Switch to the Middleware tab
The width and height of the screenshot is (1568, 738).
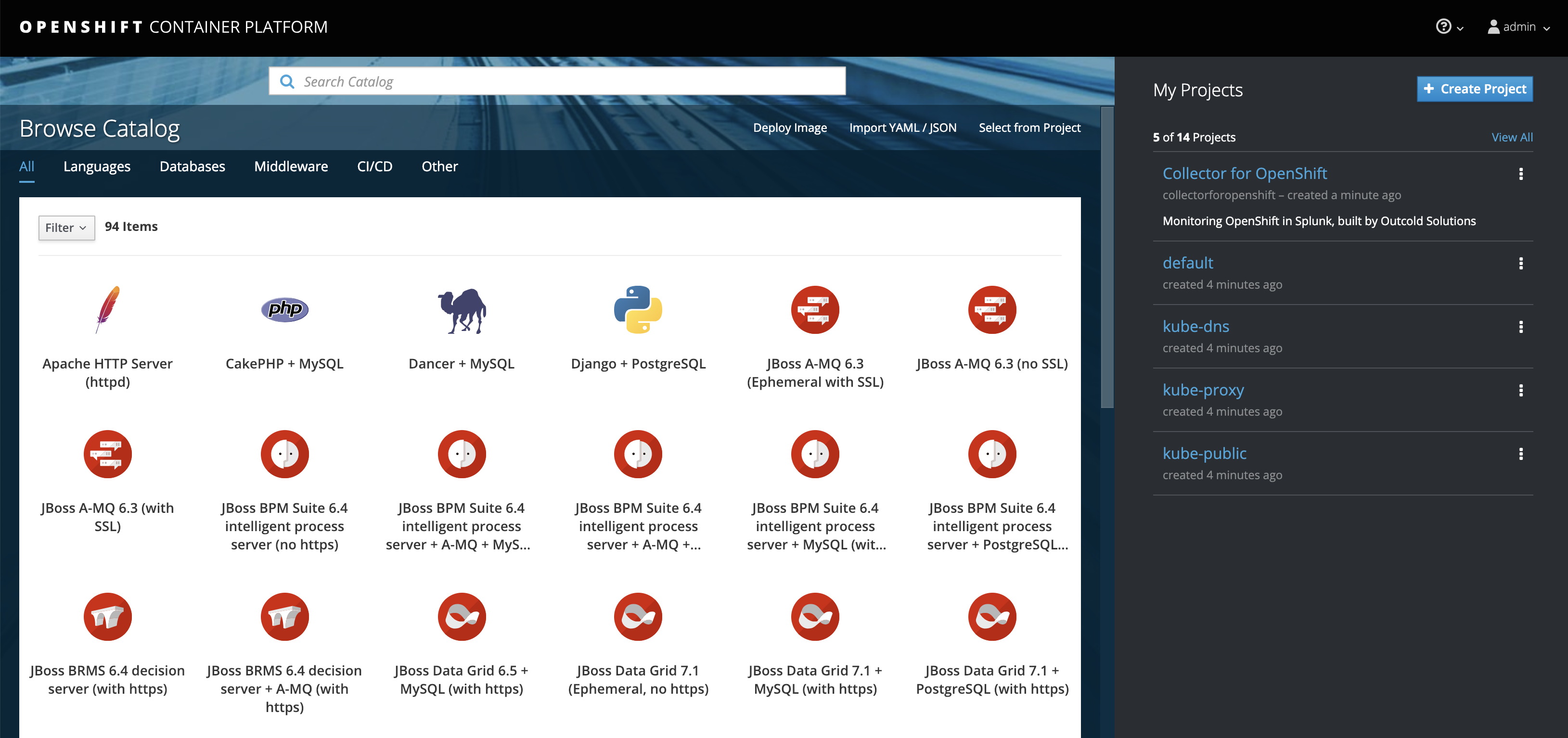tap(291, 167)
